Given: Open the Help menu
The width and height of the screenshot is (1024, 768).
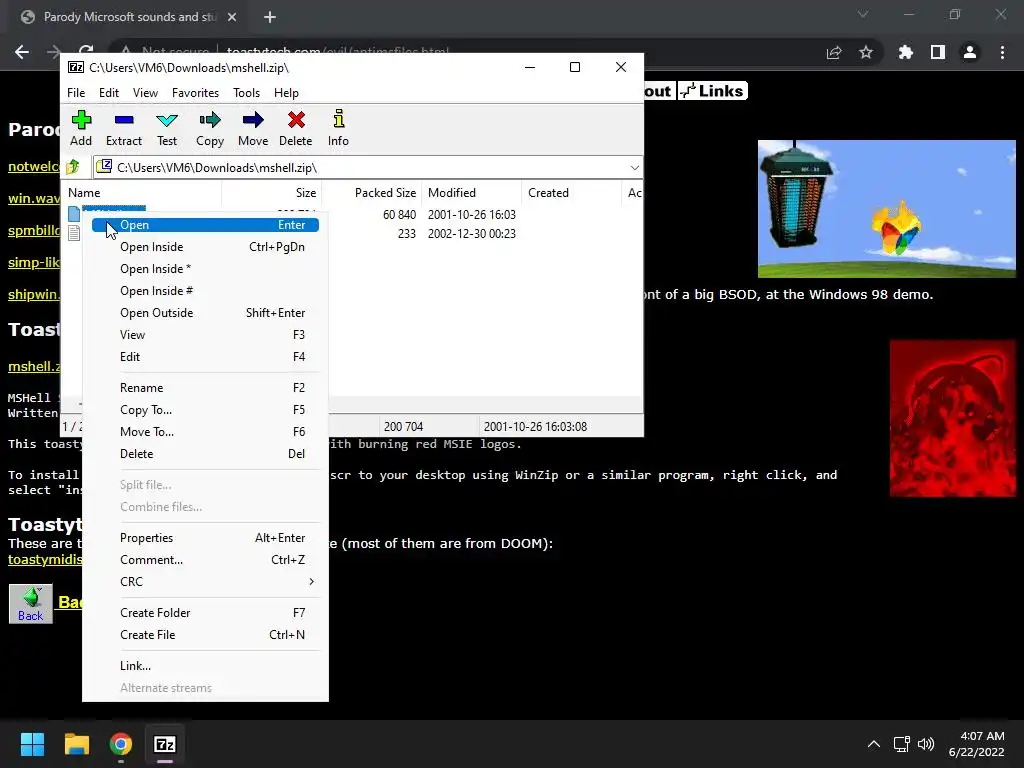Looking at the screenshot, I should 286,93.
